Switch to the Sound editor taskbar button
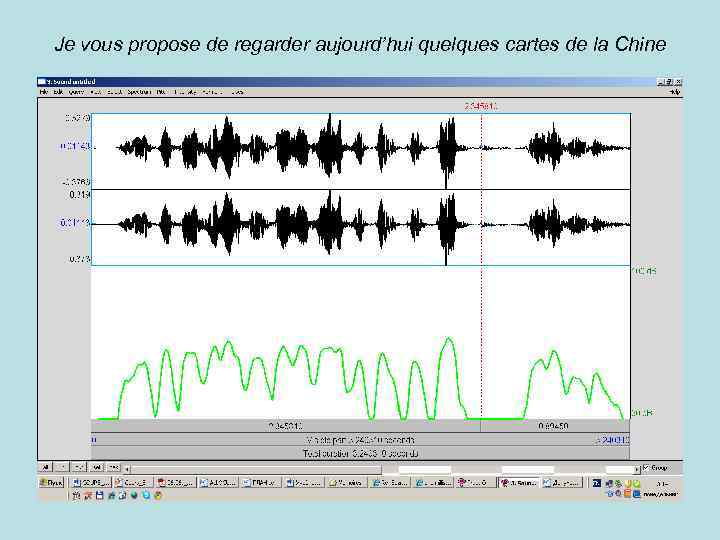 click(518, 483)
